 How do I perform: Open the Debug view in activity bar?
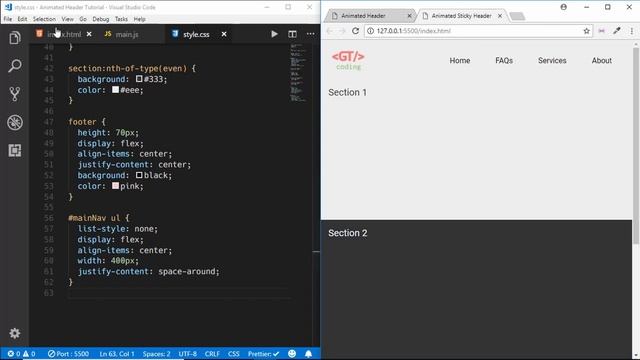(15, 122)
